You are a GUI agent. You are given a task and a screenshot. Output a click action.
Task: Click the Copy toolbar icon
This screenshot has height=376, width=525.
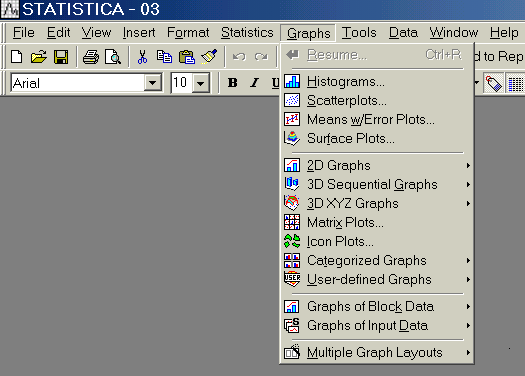164,57
